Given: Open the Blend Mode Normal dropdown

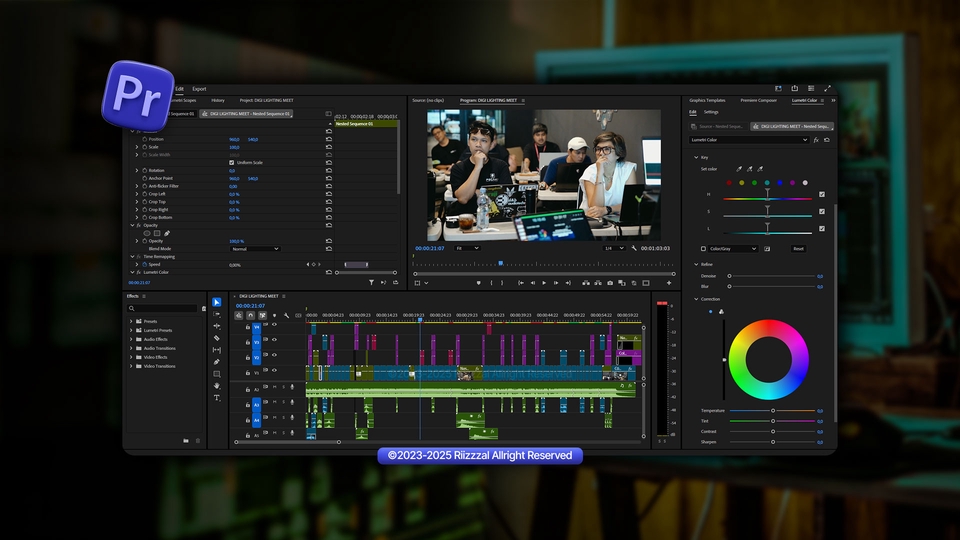Looking at the screenshot, I should tap(255, 249).
